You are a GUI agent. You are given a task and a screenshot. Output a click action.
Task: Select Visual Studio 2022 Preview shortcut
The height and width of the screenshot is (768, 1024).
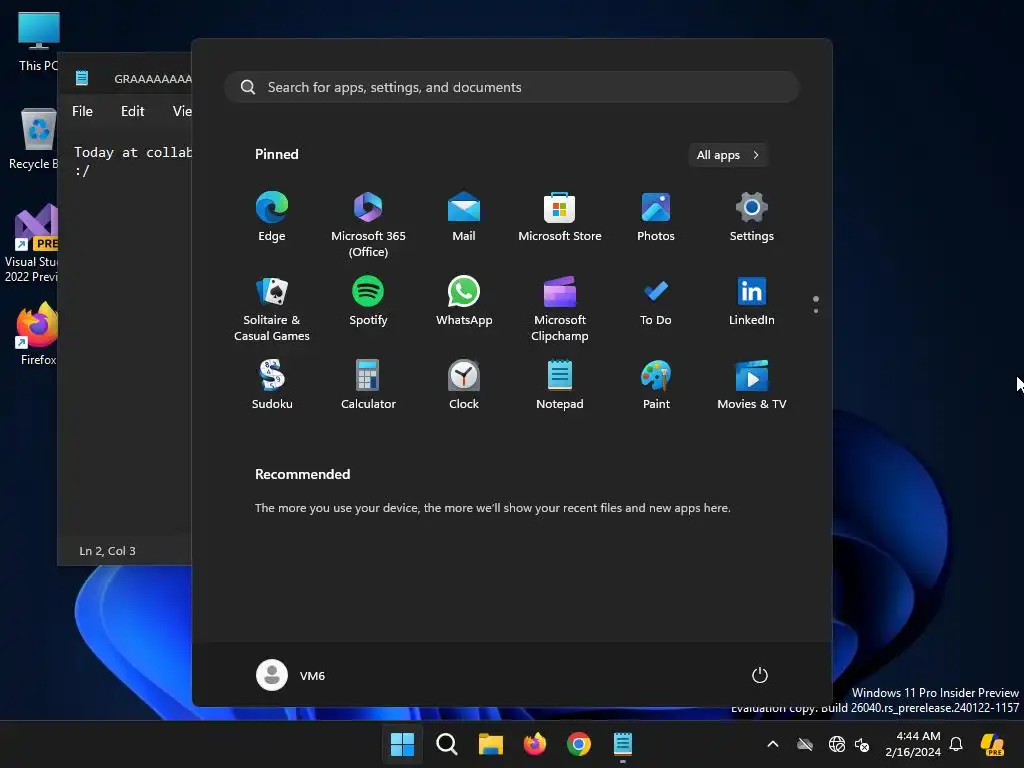pos(33,243)
